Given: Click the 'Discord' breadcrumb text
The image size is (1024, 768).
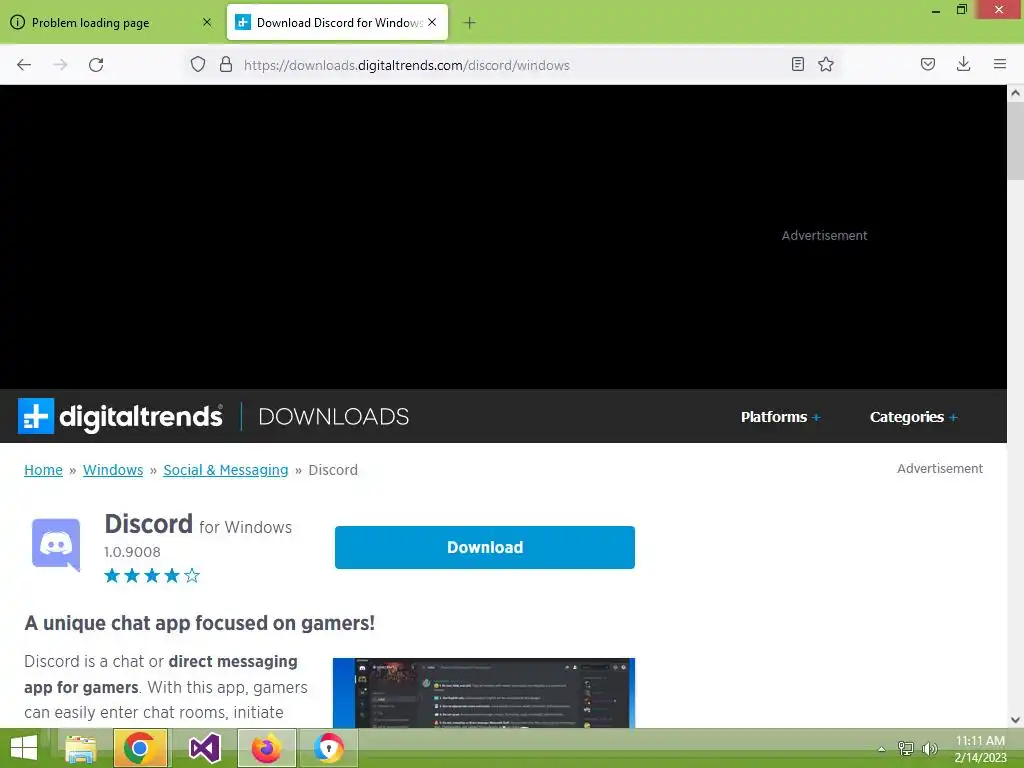Looking at the screenshot, I should click(x=333, y=470).
